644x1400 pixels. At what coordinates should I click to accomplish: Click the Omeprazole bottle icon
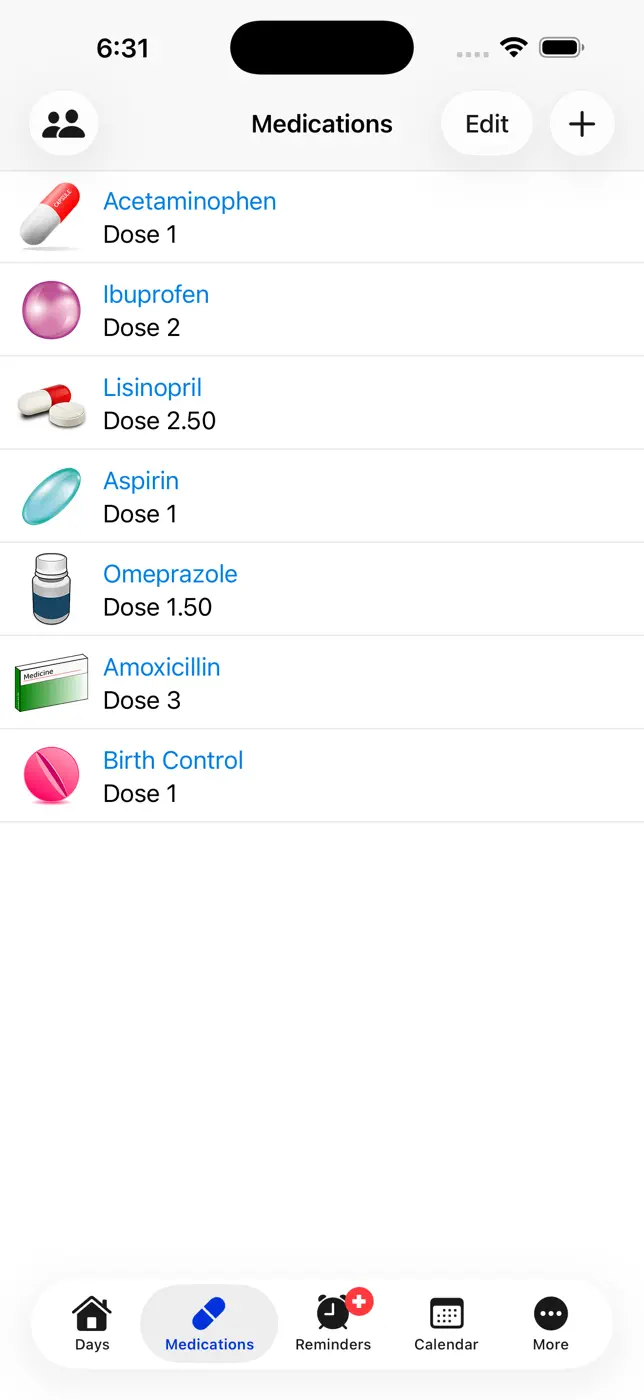[51, 589]
